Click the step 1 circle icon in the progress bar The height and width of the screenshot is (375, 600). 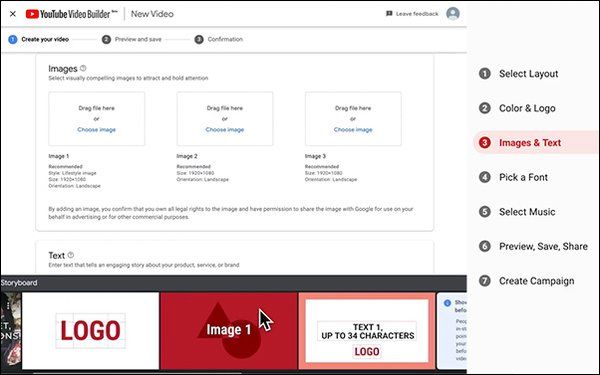13,39
